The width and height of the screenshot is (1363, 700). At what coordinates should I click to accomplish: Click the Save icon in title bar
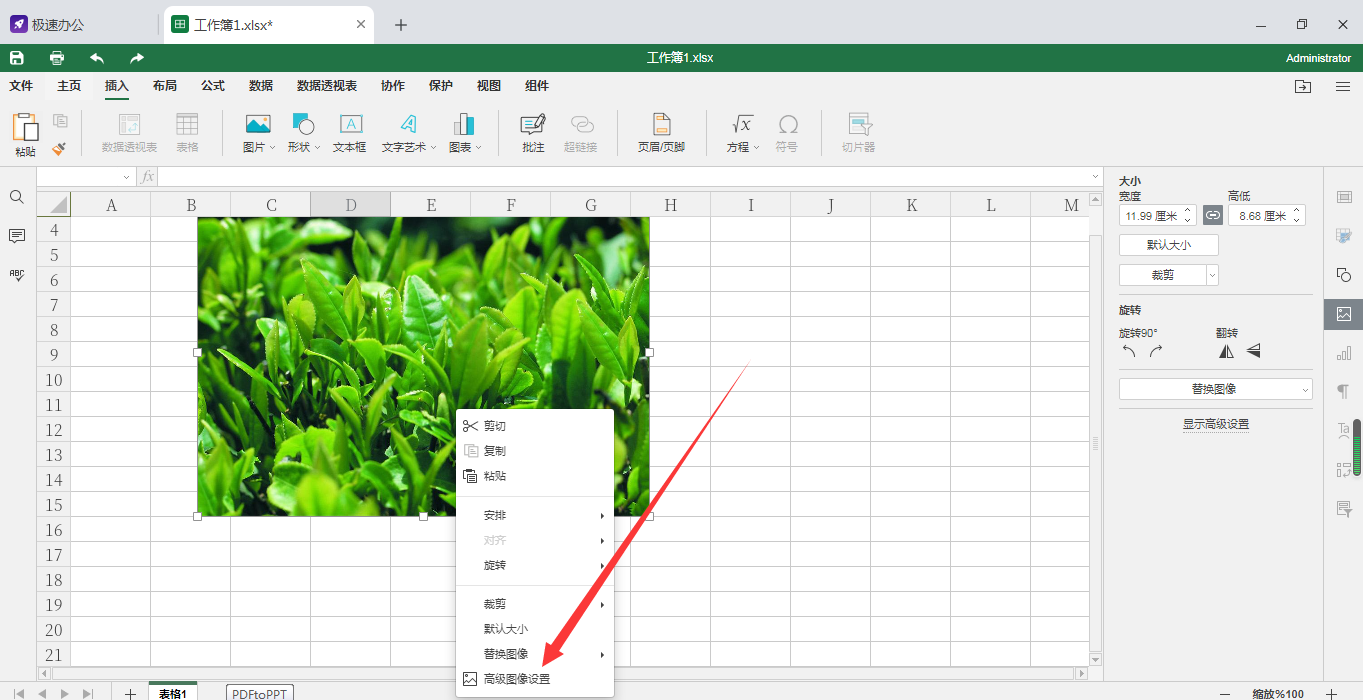pos(17,58)
